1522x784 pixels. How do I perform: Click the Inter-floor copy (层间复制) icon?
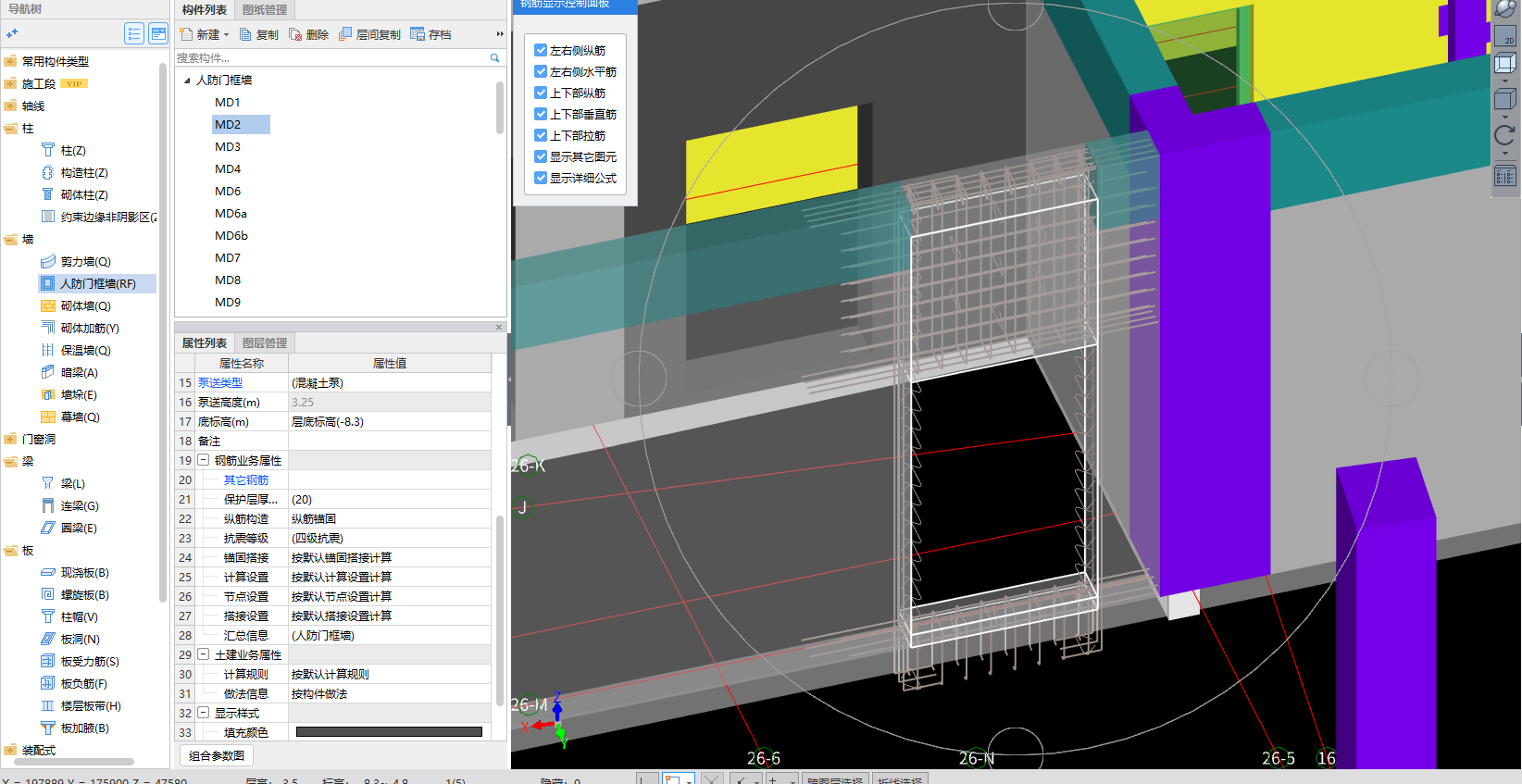pyautogui.click(x=345, y=34)
